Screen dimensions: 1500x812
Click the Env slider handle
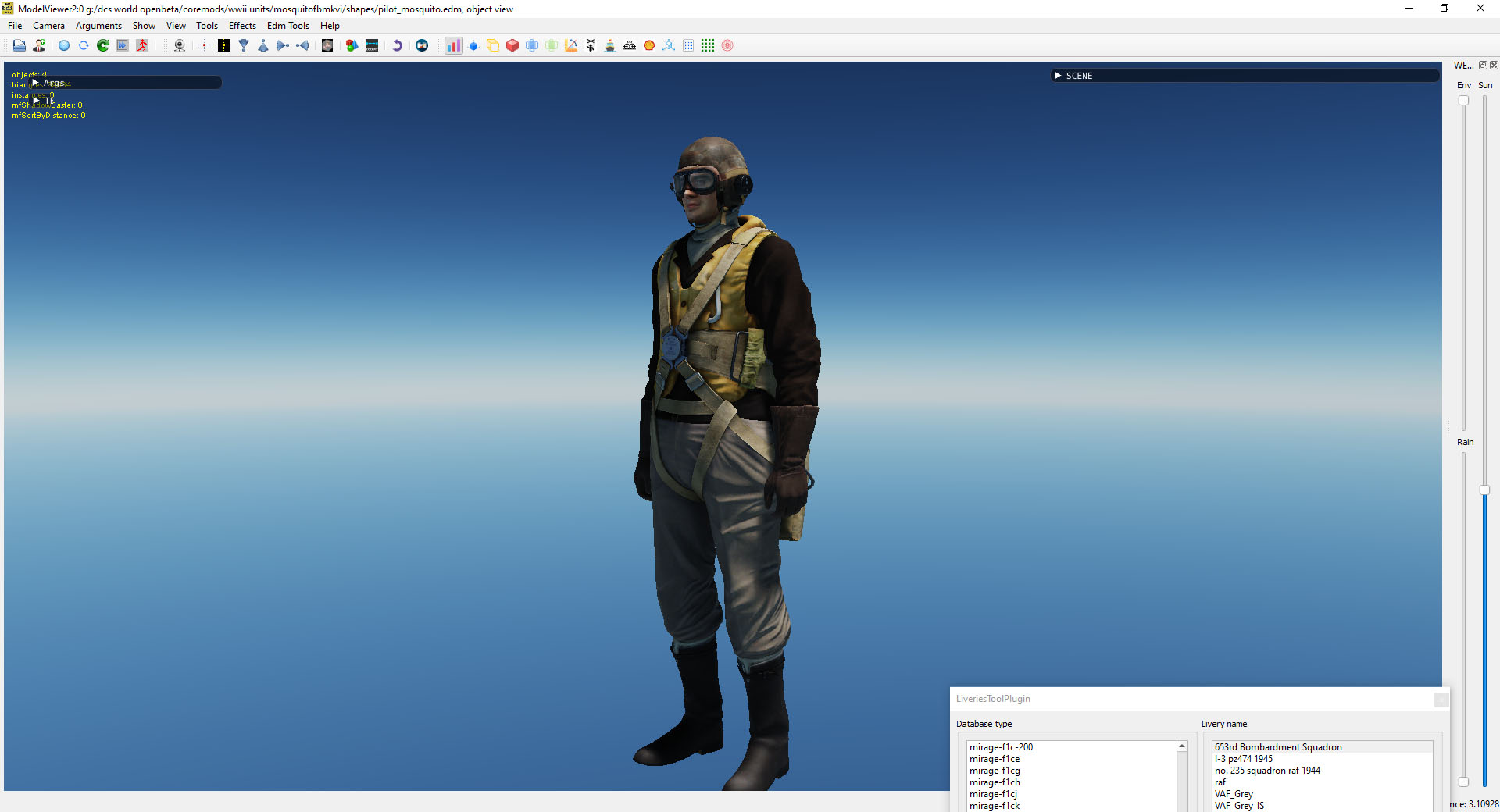pyautogui.click(x=1463, y=101)
